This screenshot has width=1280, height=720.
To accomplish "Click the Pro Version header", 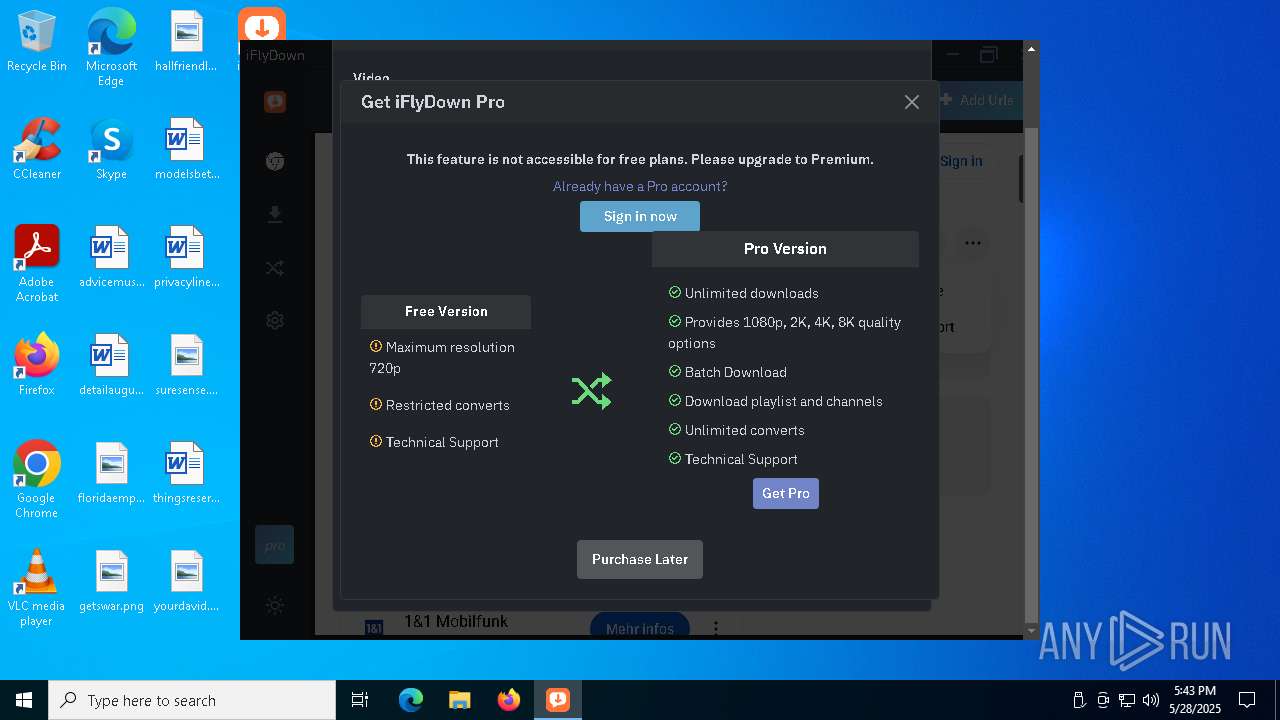I will click(785, 249).
